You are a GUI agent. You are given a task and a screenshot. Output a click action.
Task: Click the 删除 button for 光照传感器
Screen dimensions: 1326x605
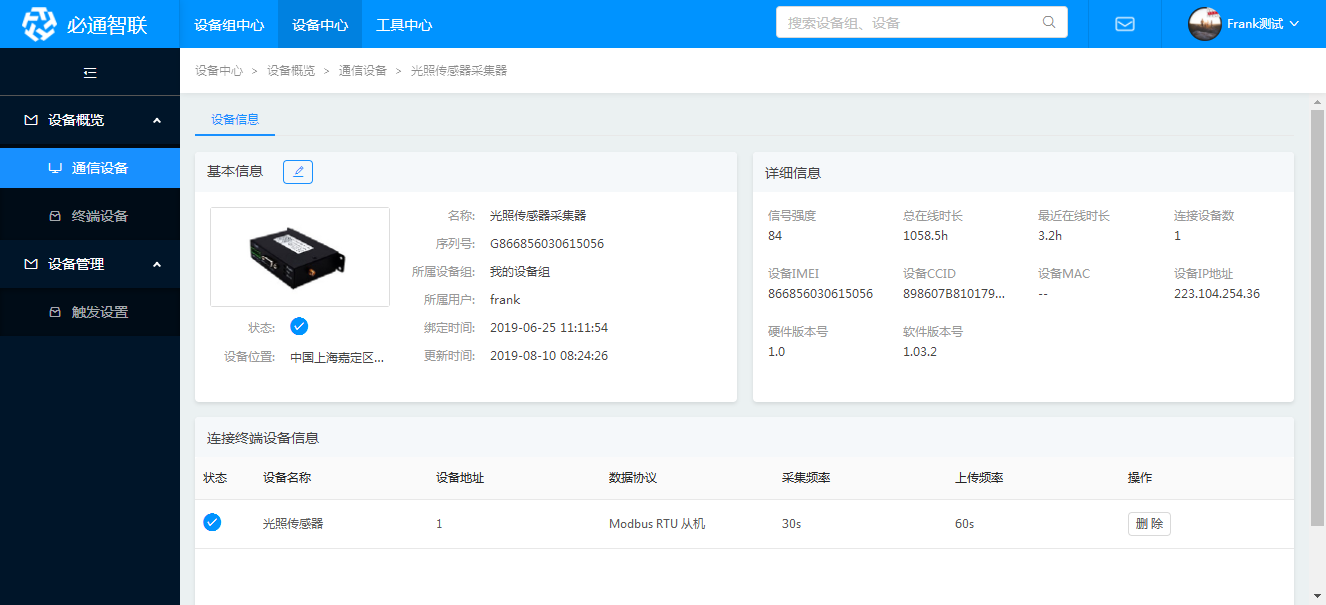(x=1149, y=523)
